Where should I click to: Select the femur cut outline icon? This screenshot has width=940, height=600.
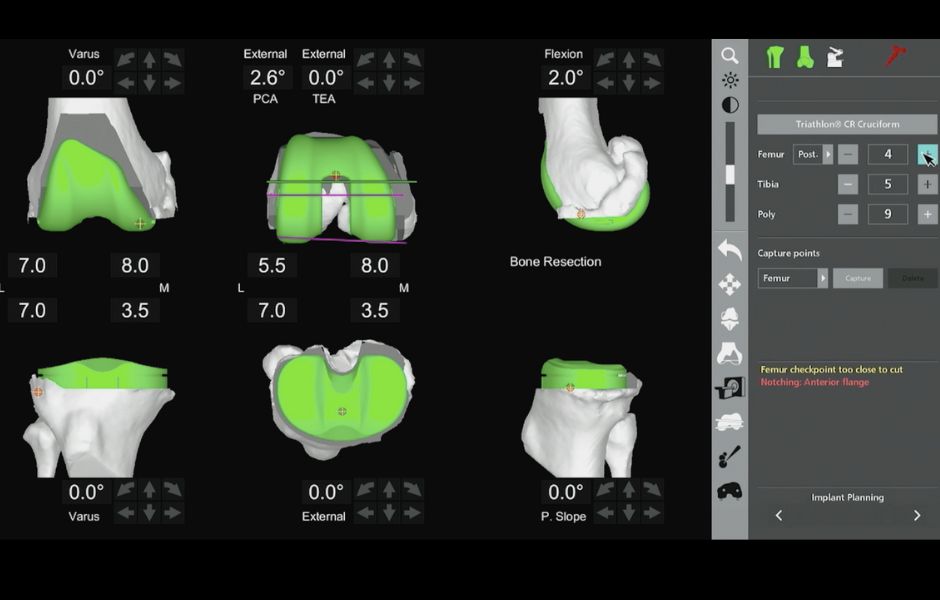point(730,354)
